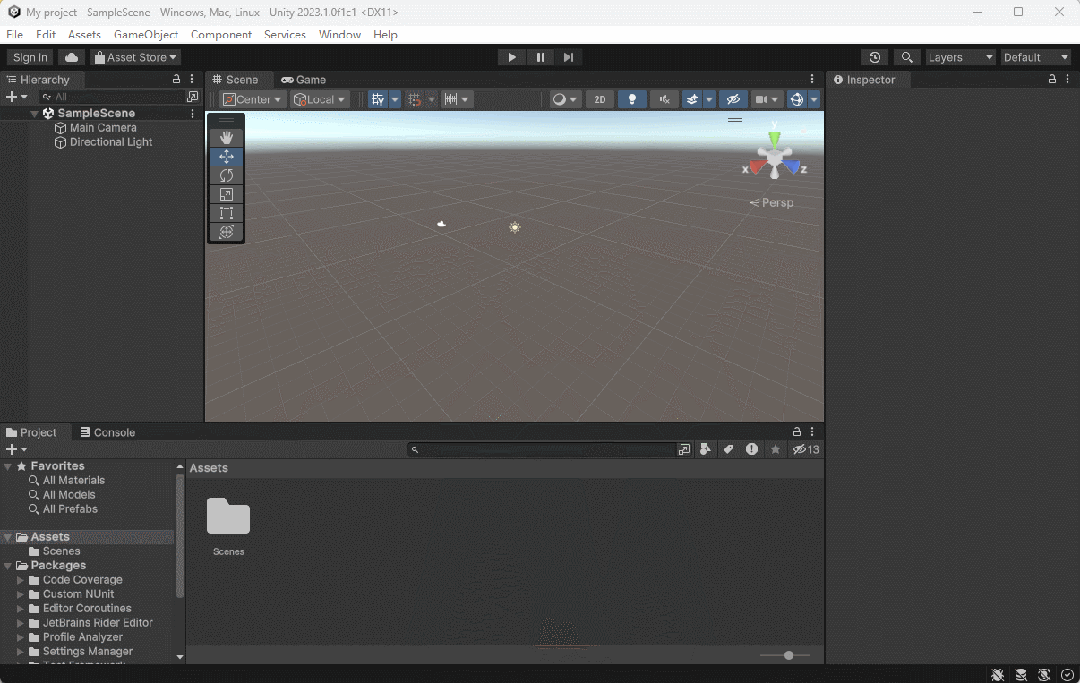This screenshot has width=1080, height=683.
Task: Open the Undo History icon
Action: [875, 57]
